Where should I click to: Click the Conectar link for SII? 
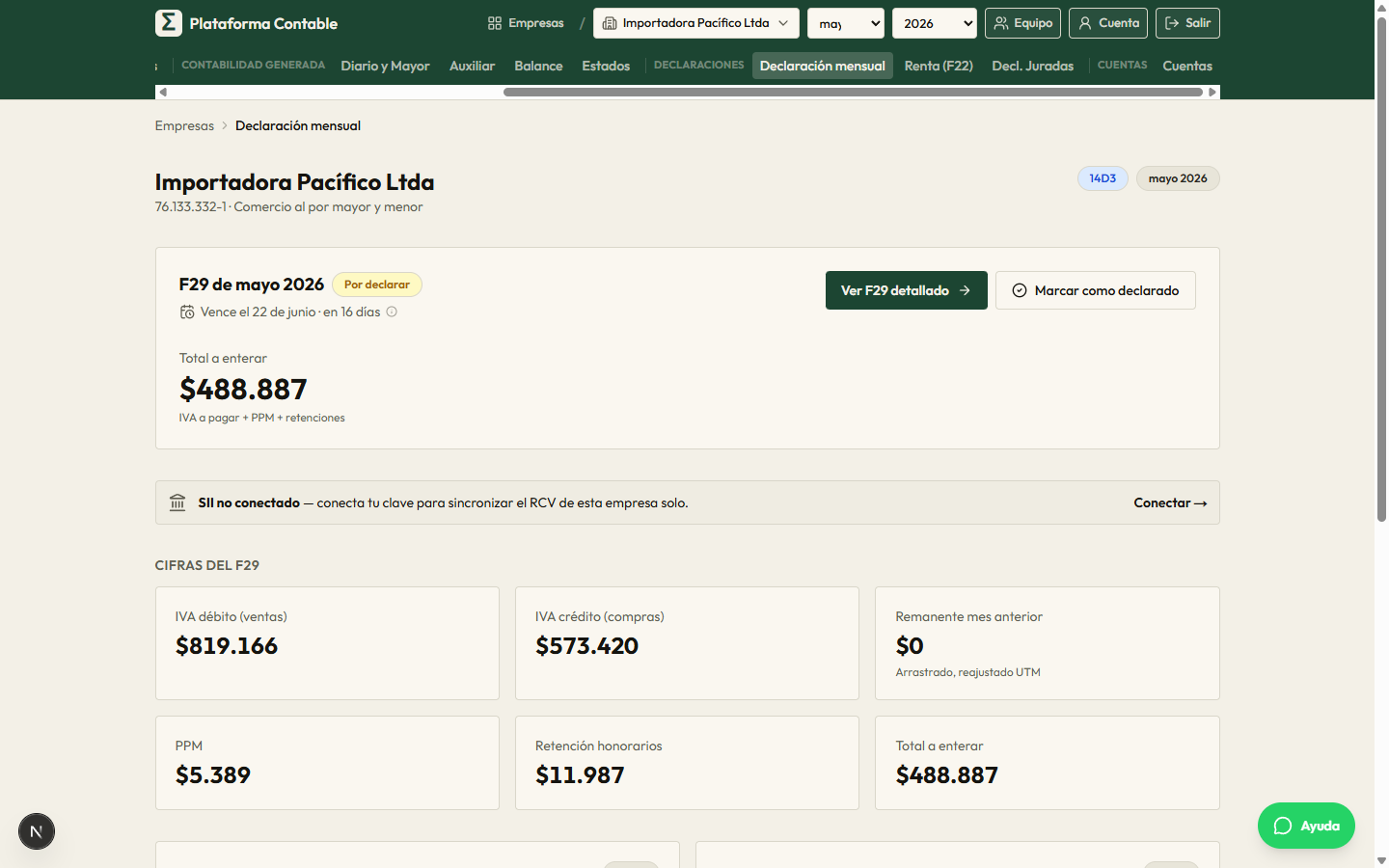[x=1170, y=502]
